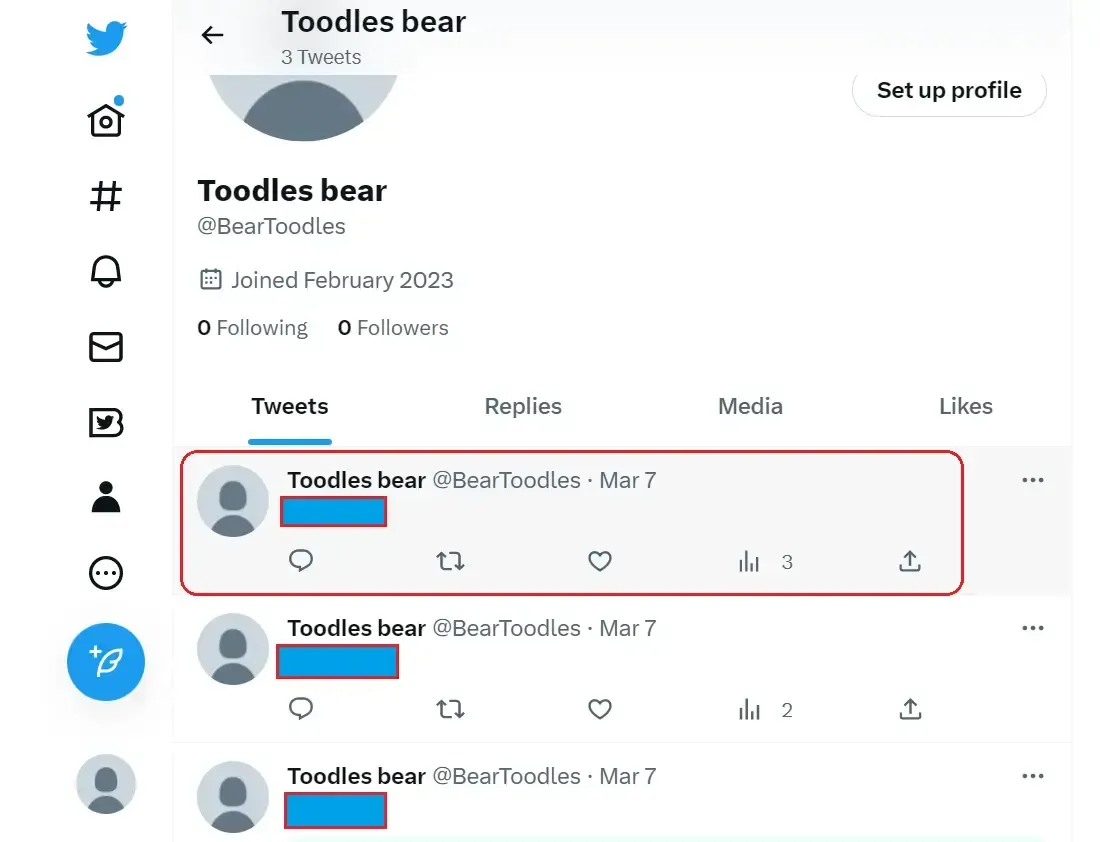Go back using the arrow icon

pos(212,35)
